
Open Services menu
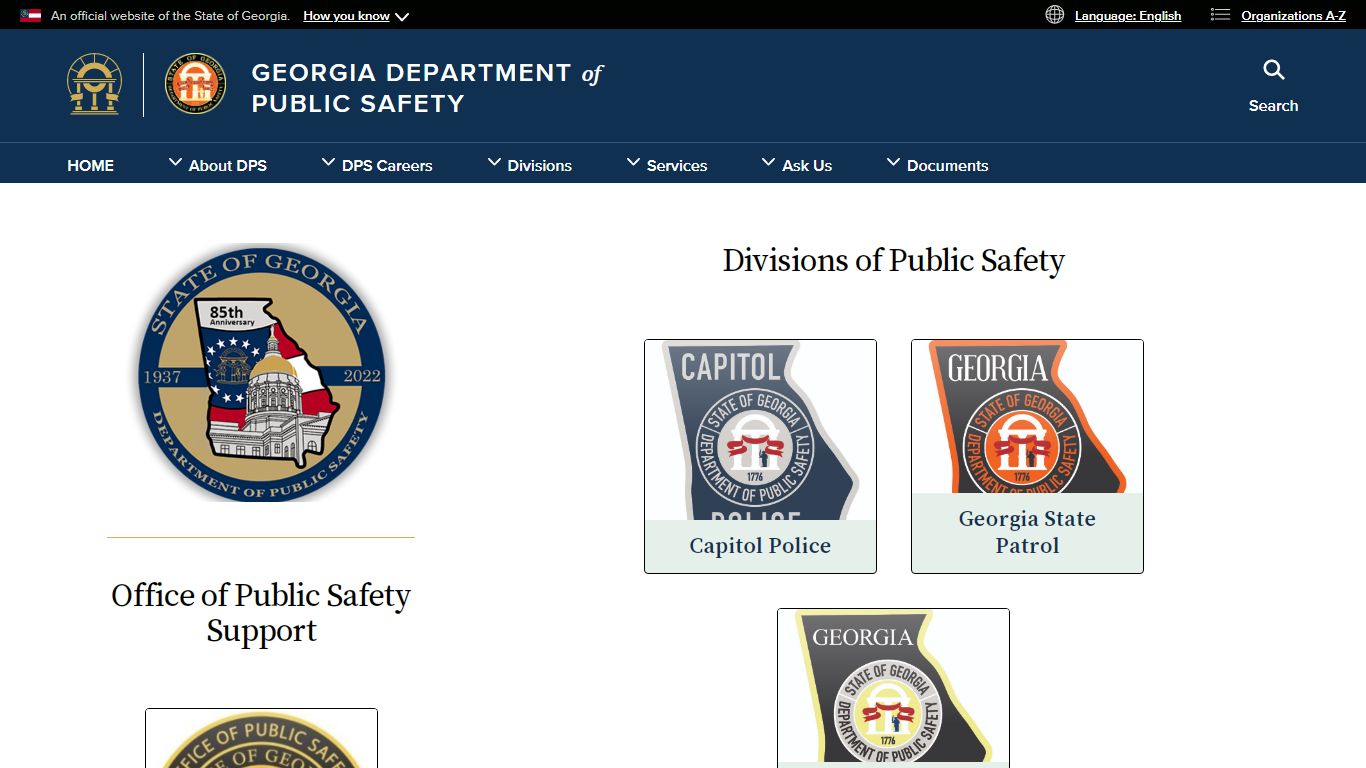coord(677,165)
